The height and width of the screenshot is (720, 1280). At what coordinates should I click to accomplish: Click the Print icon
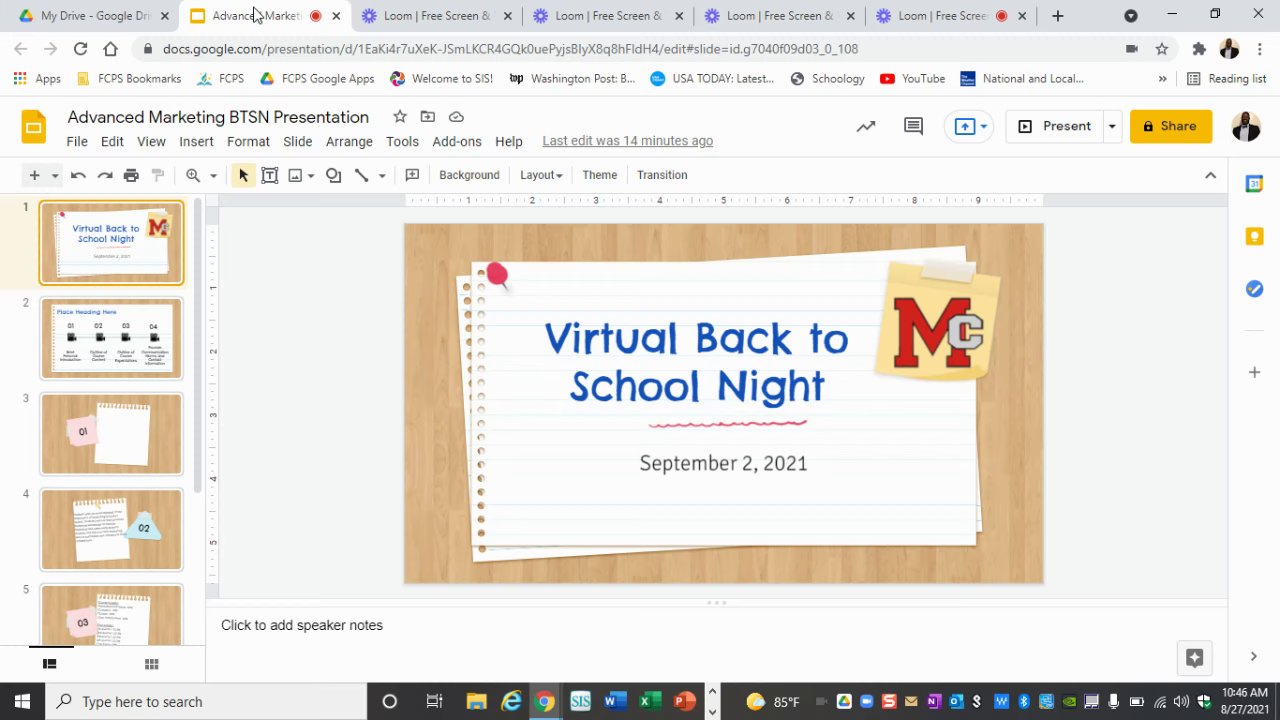tap(131, 175)
